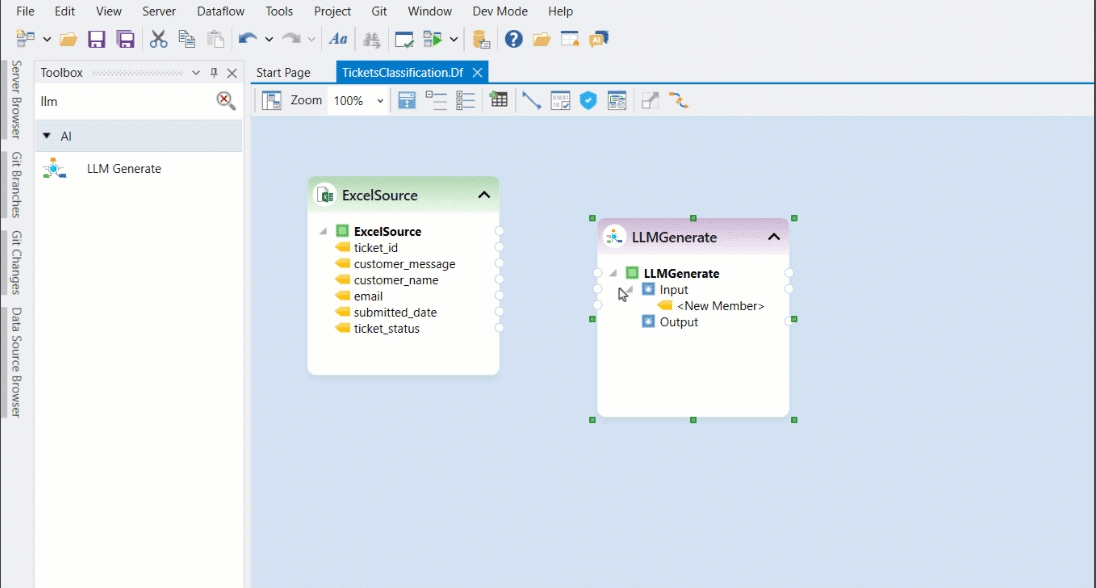This screenshot has width=1096, height=588.
Task: Click the blue Help question mark icon
Action: 513,39
